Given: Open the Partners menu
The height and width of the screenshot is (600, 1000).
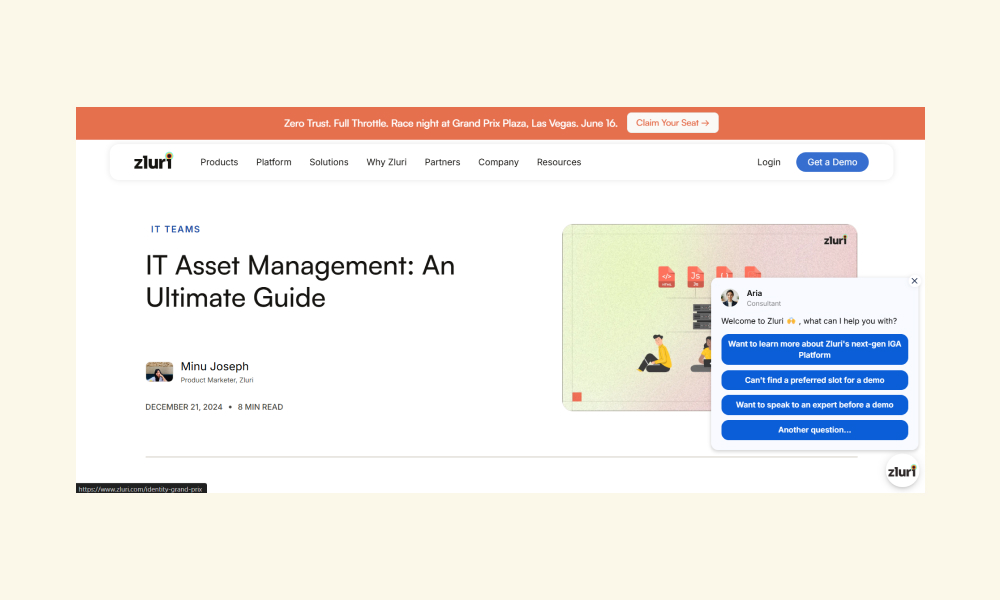Looking at the screenshot, I should tap(442, 162).
